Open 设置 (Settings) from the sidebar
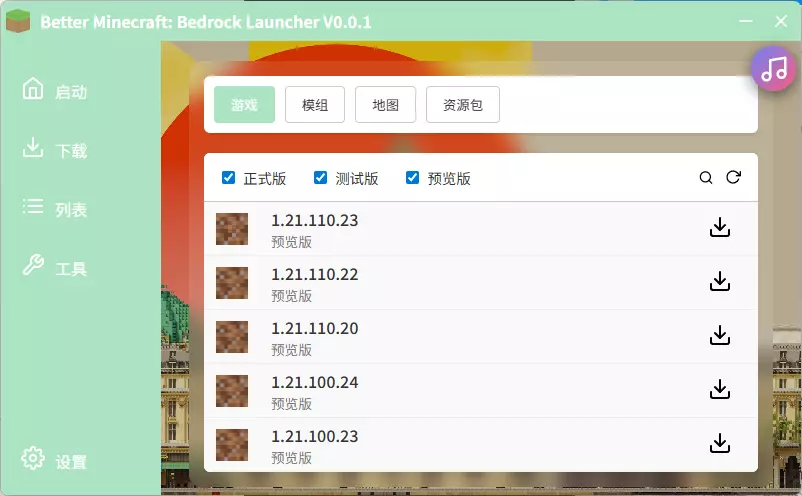This screenshot has width=802, height=496. click(x=55, y=460)
